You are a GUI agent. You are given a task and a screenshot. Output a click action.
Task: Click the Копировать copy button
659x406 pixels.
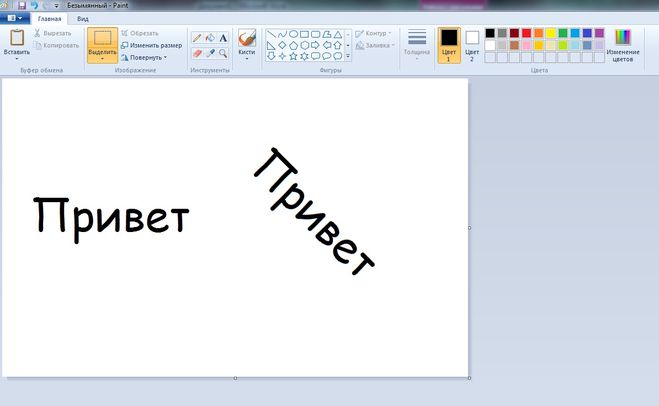(x=56, y=45)
